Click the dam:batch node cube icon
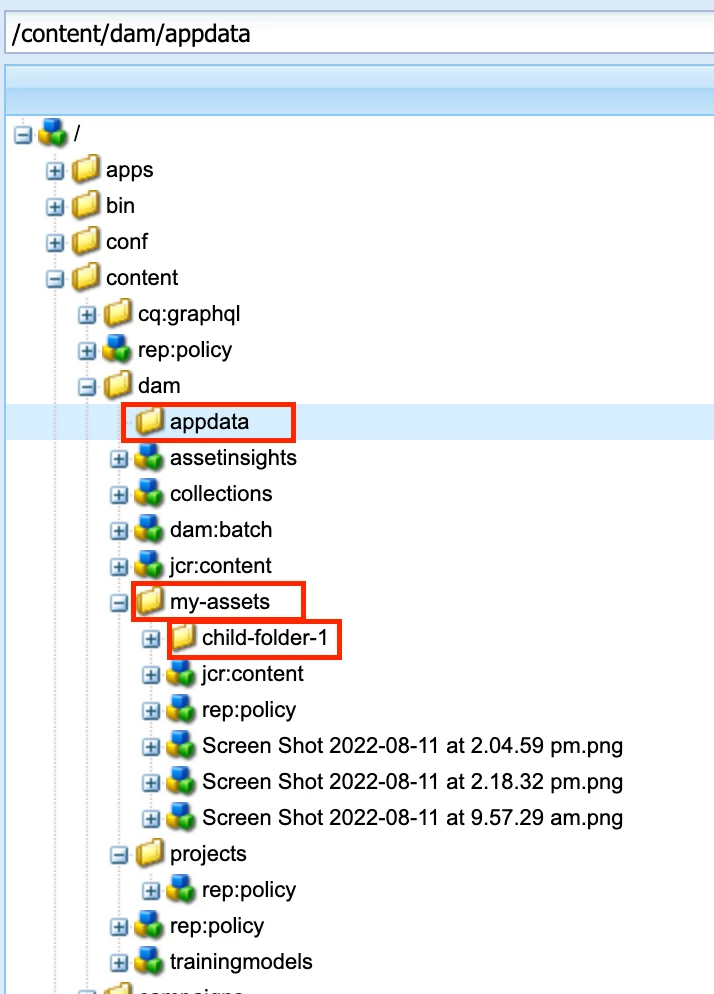 click(x=150, y=529)
